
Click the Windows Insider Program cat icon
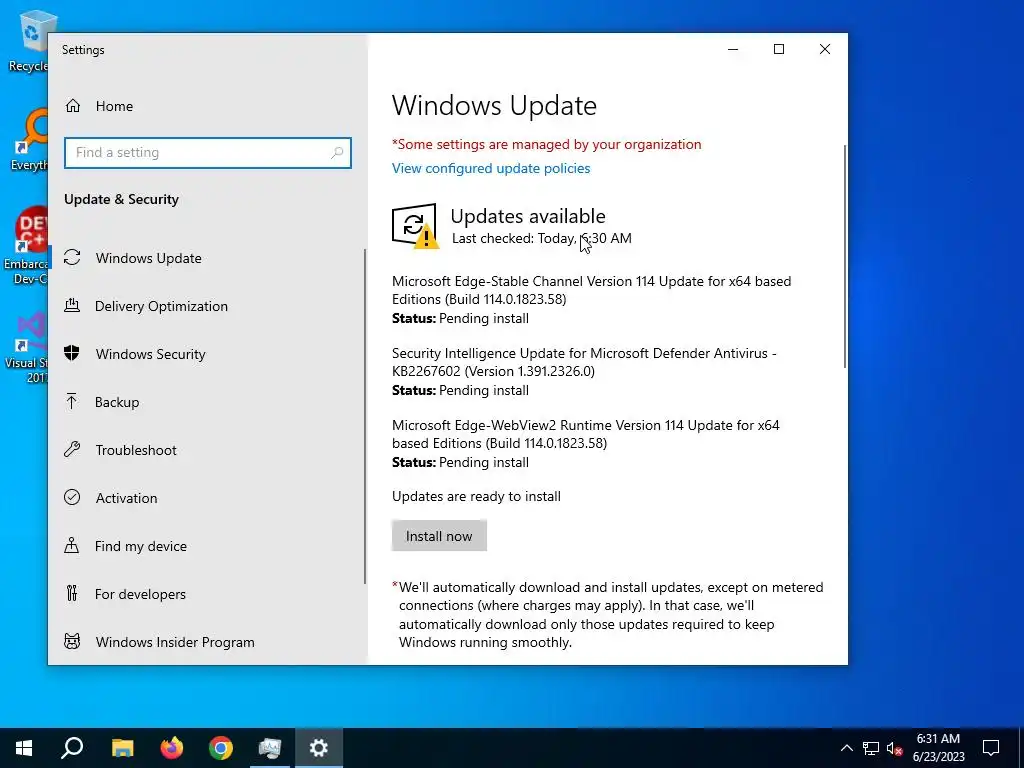pos(72,641)
